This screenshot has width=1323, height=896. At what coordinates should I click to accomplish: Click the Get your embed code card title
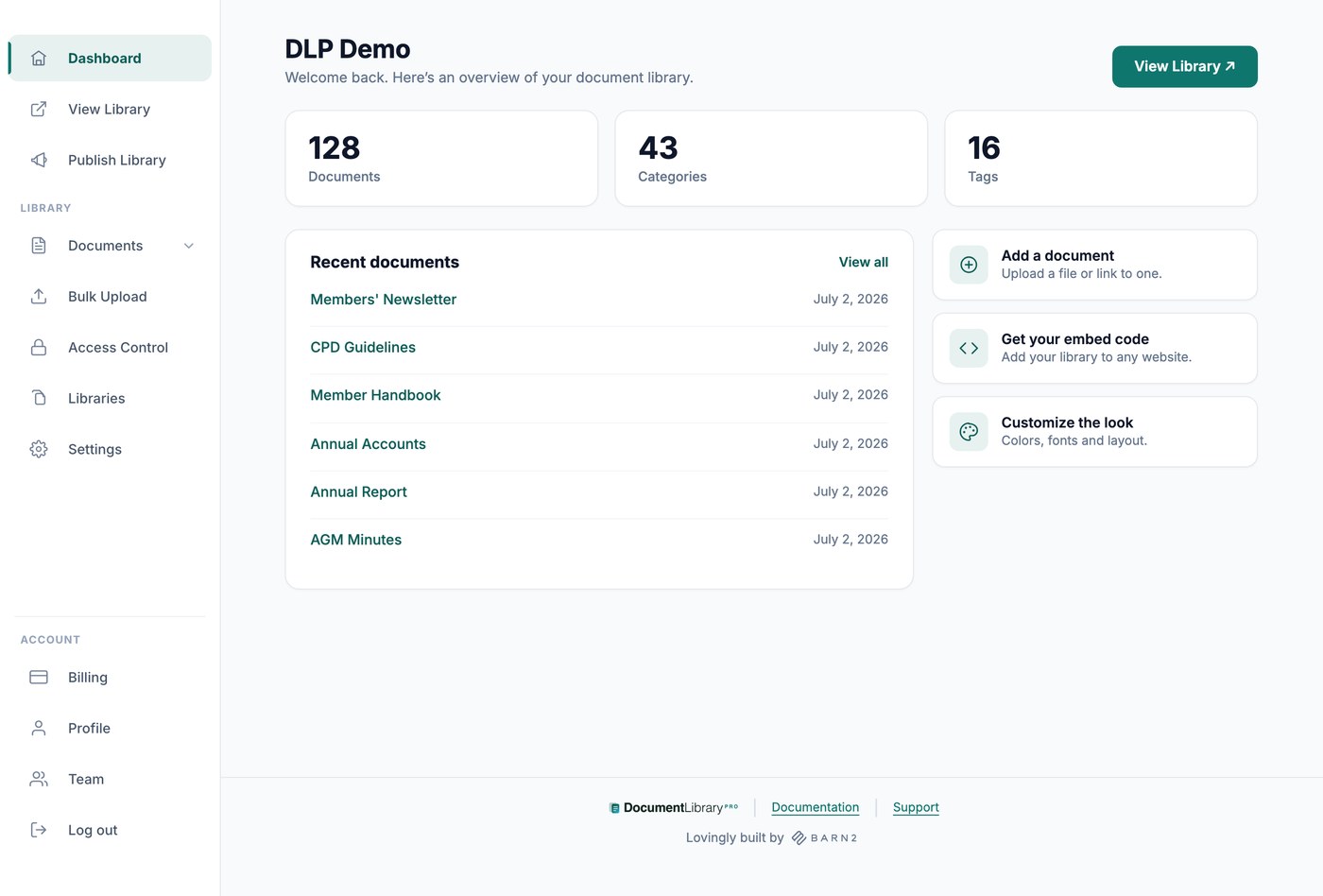[x=1074, y=338]
